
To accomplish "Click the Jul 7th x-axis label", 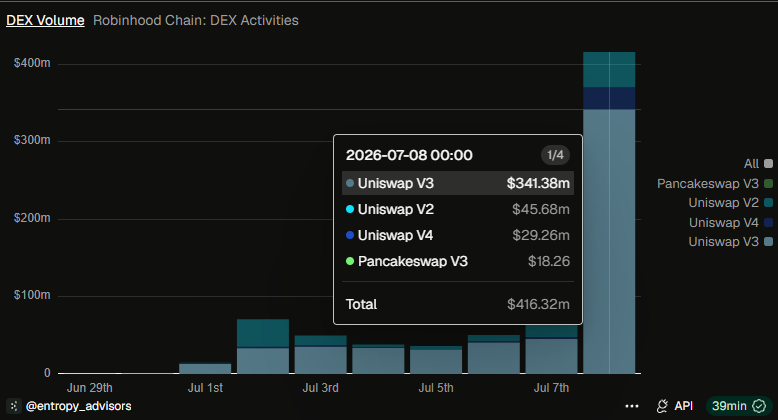I will (551, 388).
